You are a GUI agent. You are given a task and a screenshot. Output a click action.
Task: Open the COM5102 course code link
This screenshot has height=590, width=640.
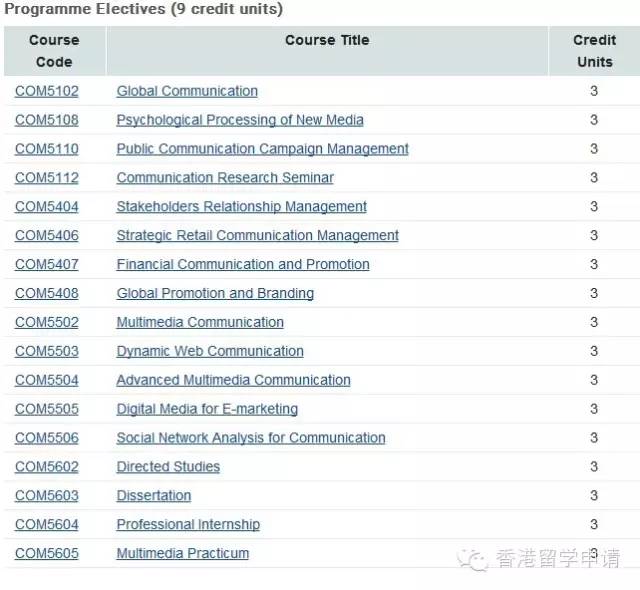[47, 91]
